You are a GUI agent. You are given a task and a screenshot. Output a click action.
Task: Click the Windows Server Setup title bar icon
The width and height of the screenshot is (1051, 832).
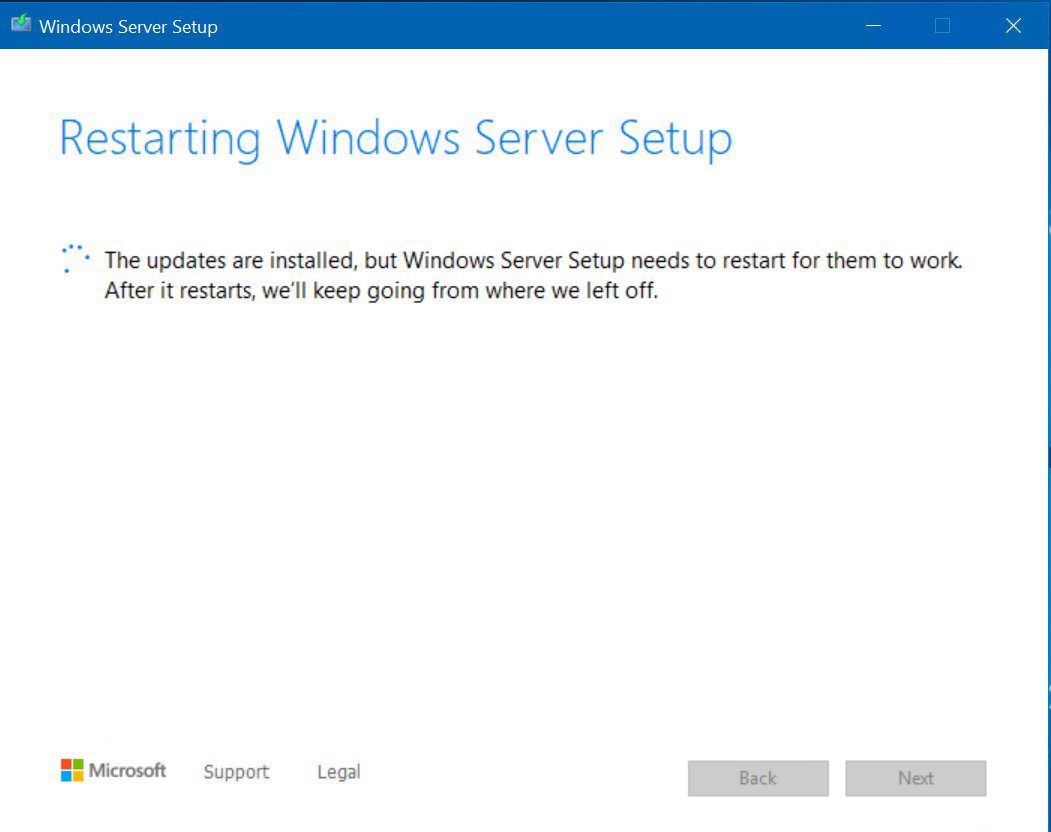click(x=21, y=23)
